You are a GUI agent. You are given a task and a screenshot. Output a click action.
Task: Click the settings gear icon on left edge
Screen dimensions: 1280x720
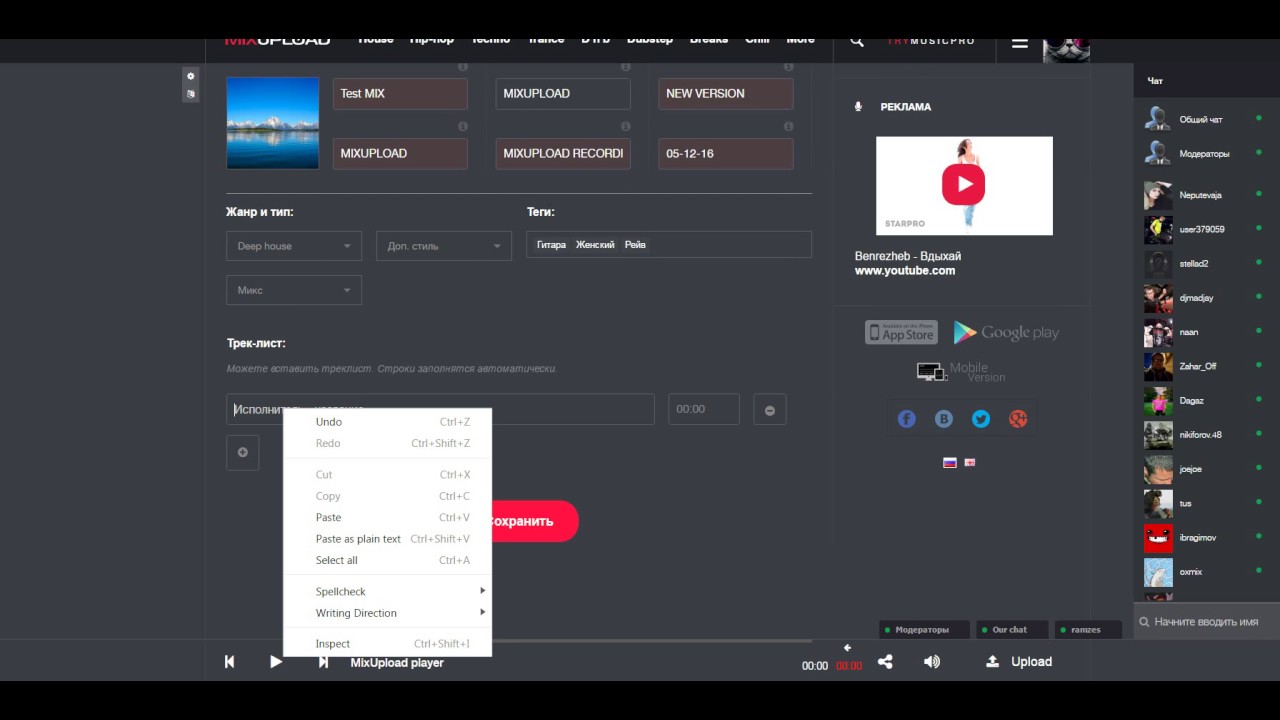[x=191, y=76]
